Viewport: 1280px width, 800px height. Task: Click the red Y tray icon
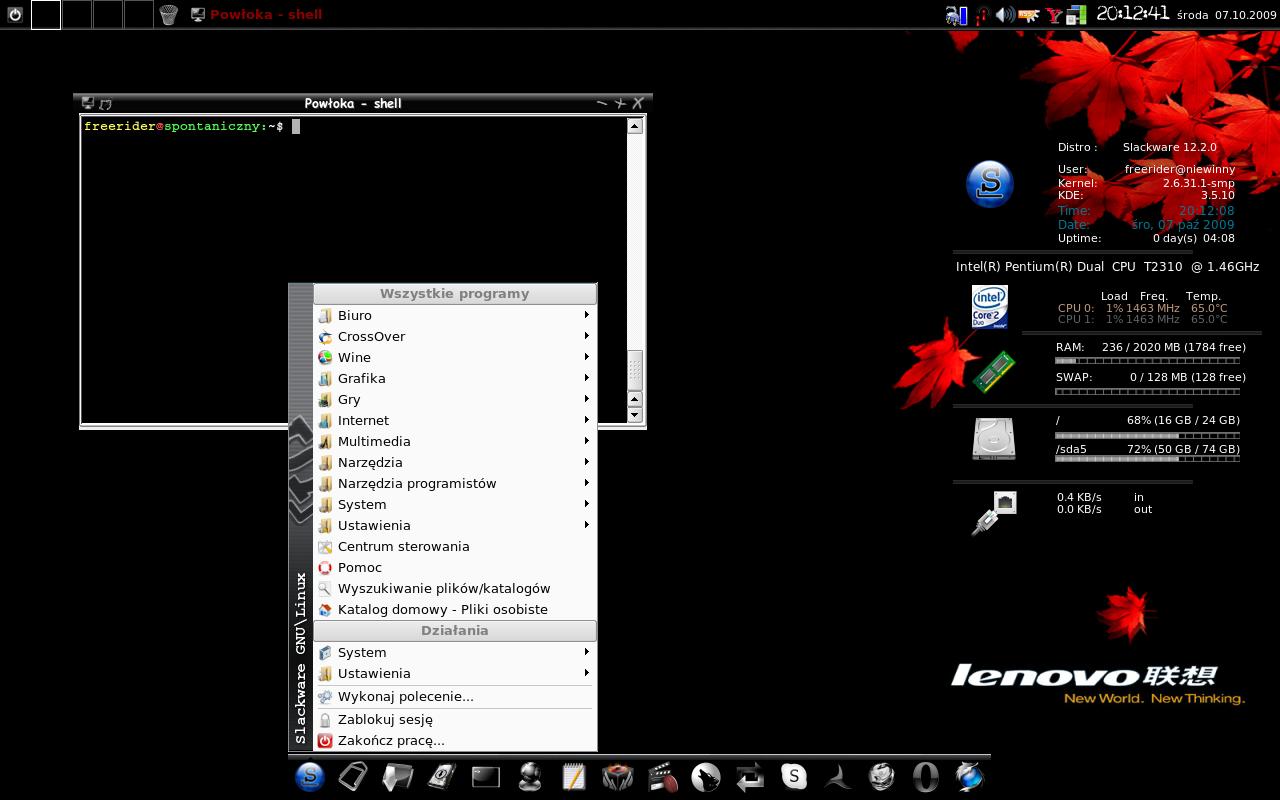pyautogui.click(x=1053, y=15)
